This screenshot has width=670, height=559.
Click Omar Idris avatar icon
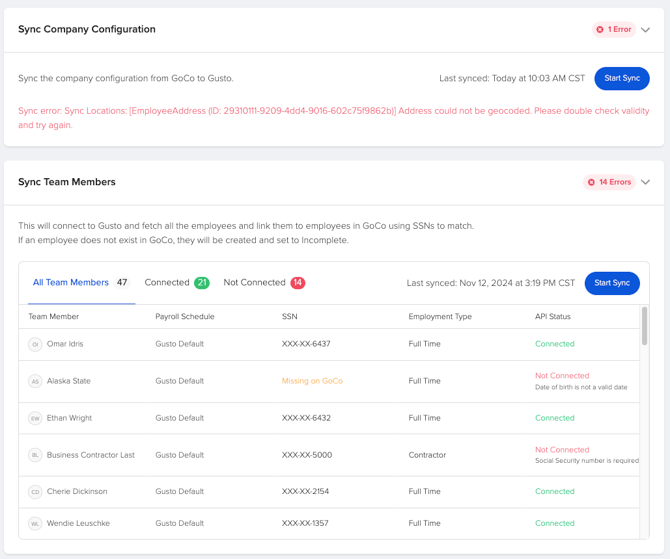point(35,344)
